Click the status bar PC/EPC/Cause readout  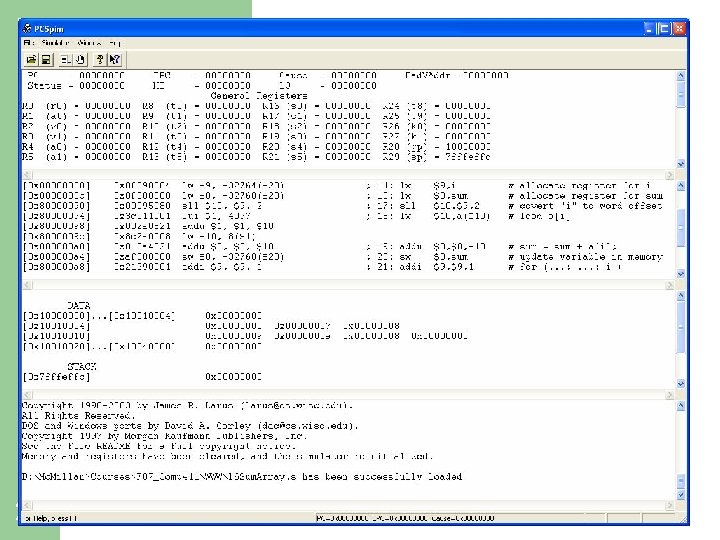point(405,518)
